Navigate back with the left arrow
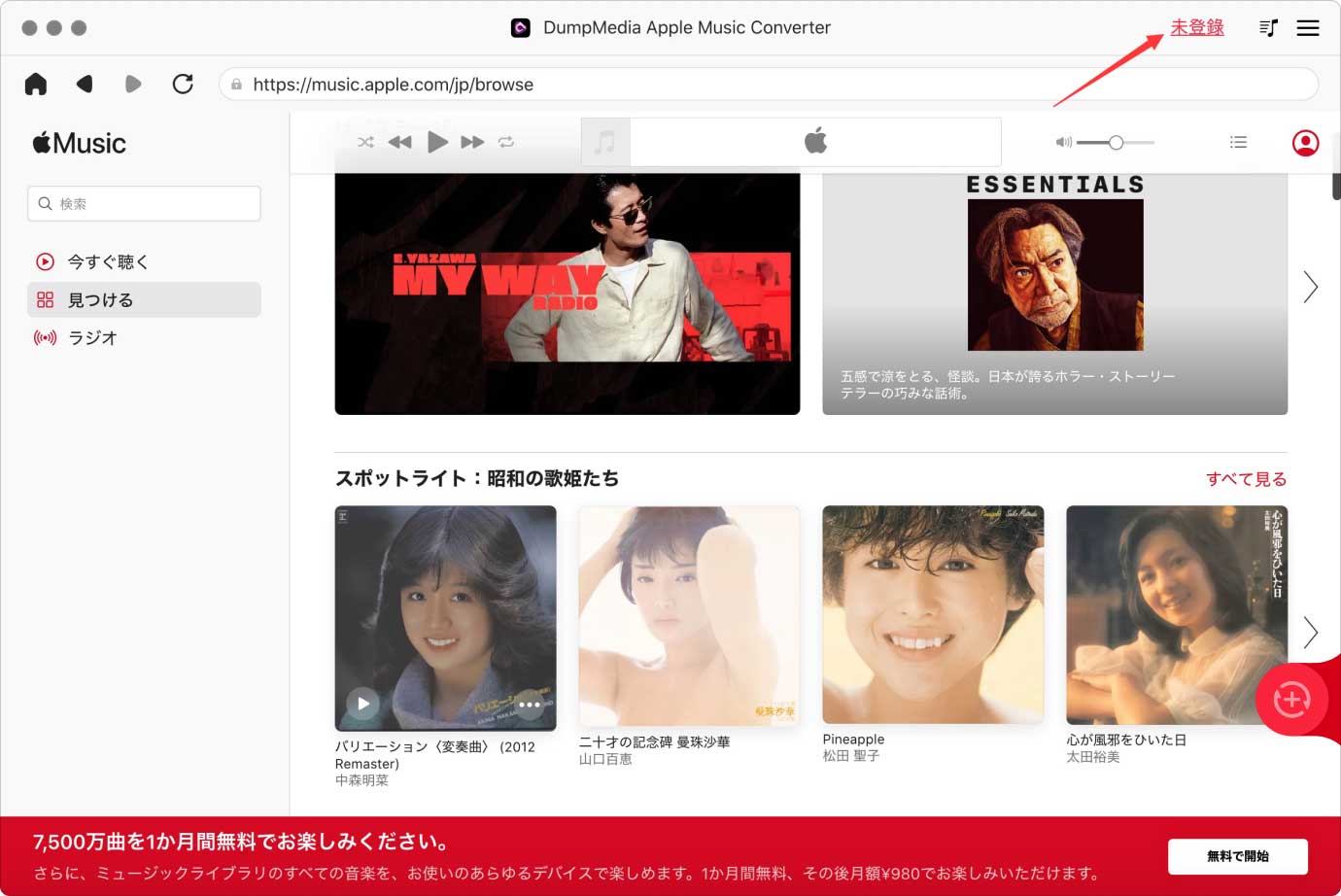 pyautogui.click(x=85, y=85)
